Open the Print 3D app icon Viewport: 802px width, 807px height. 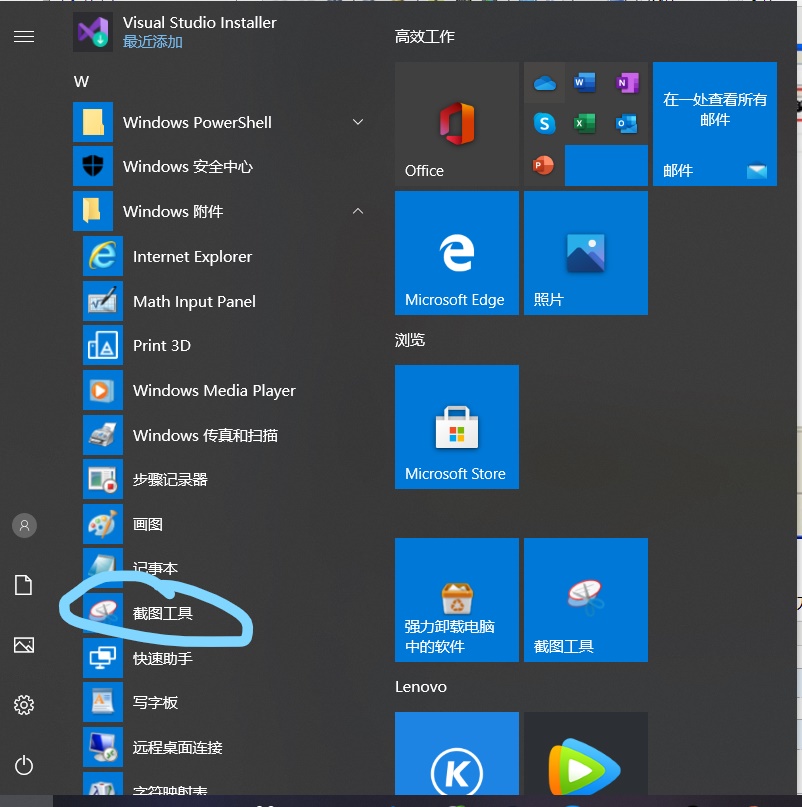pyautogui.click(x=103, y=345)
